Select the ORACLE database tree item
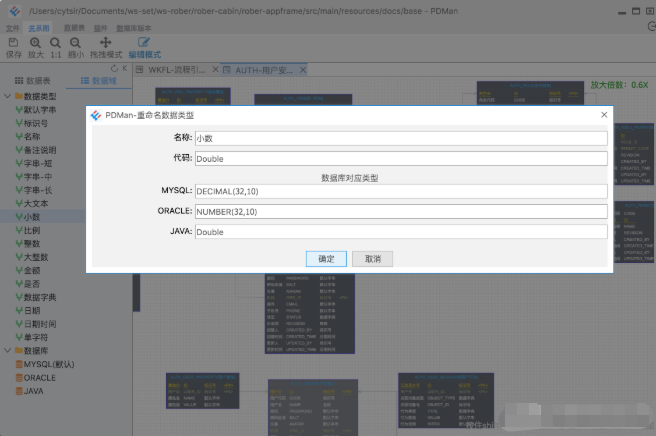Screen dimensions: 656x436 36,378
